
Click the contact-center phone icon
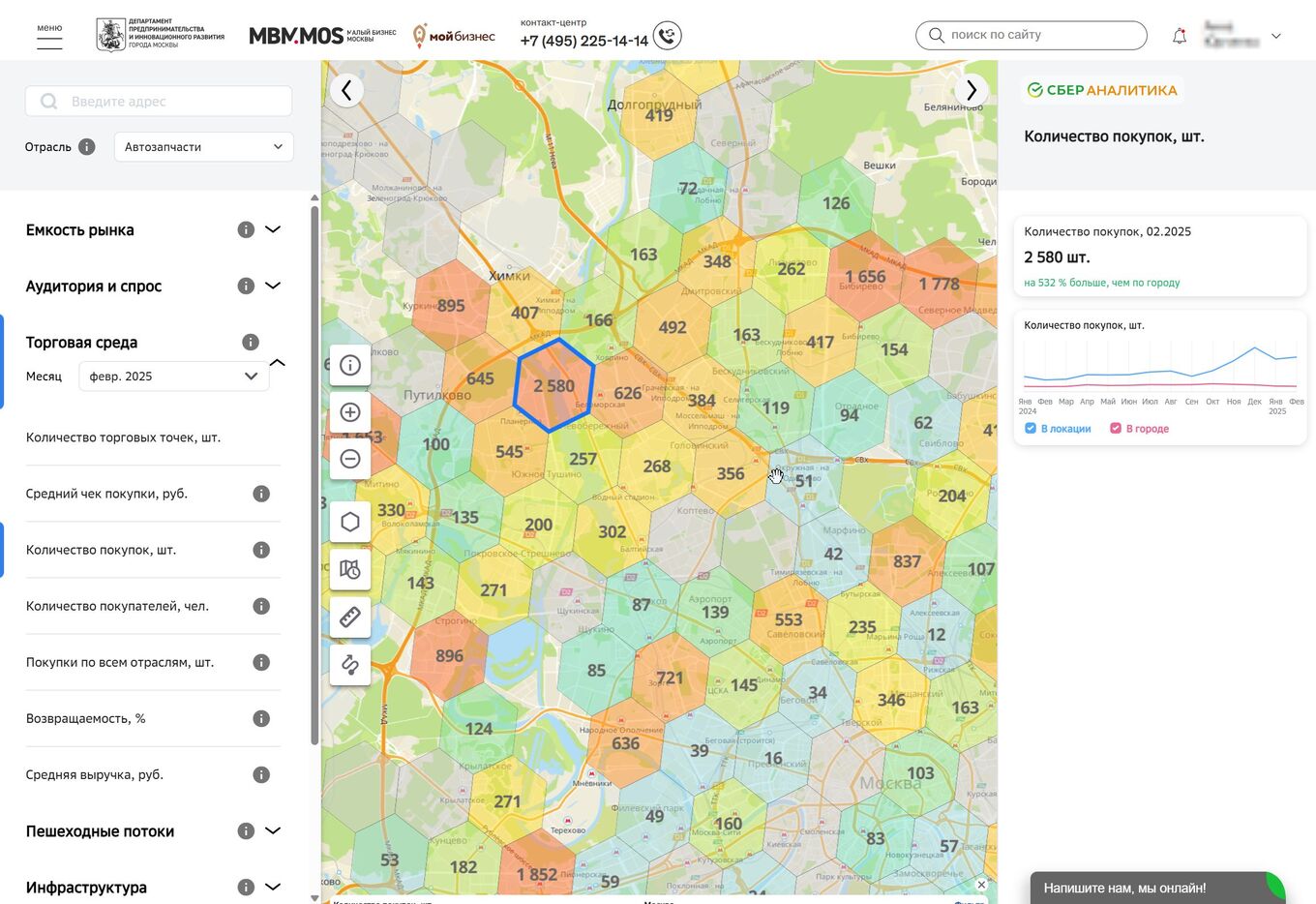[x=667, y=36]
